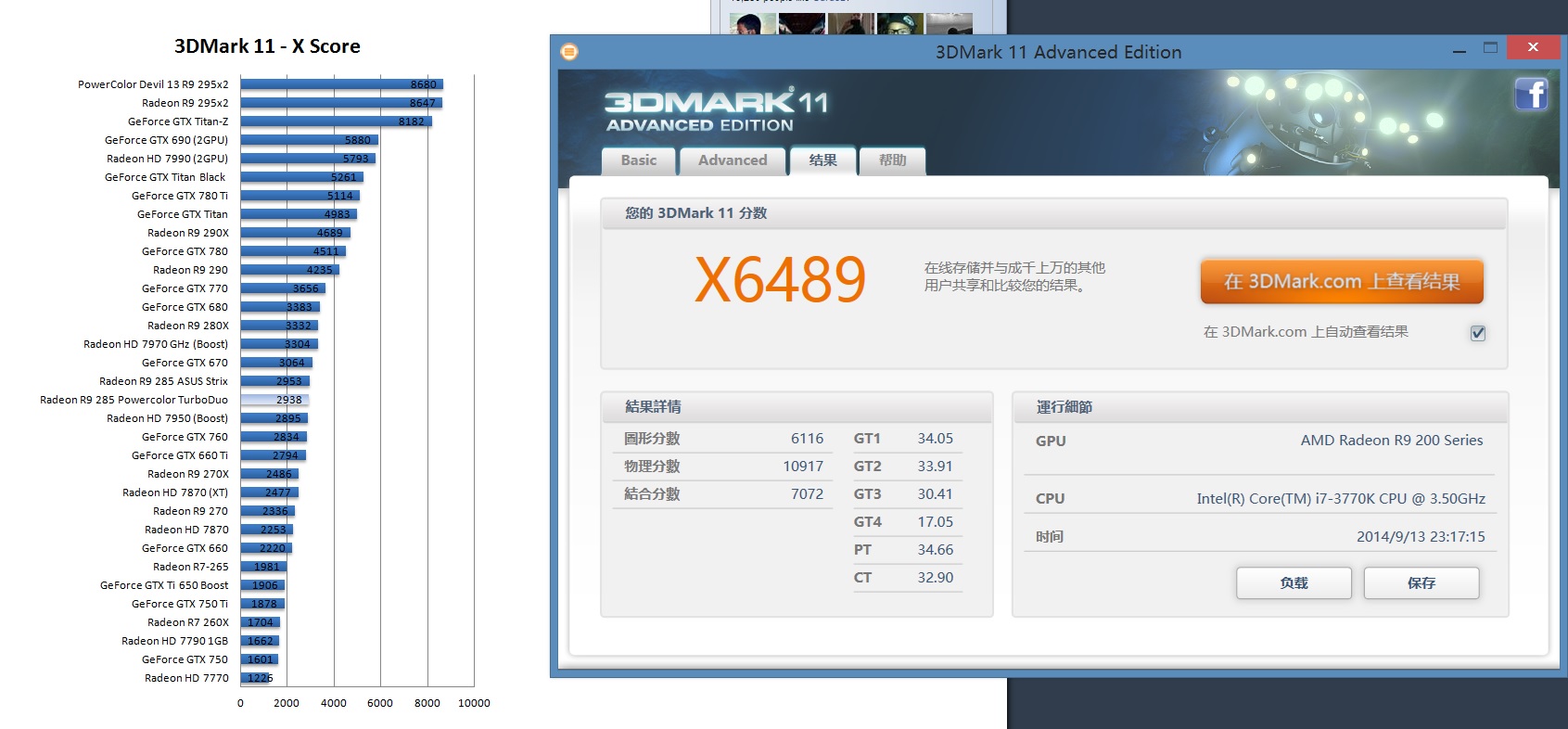Click the PowerColor Devil 13 R9 295x2 bar
The image size is (1568, 729).
coord(341,84)
